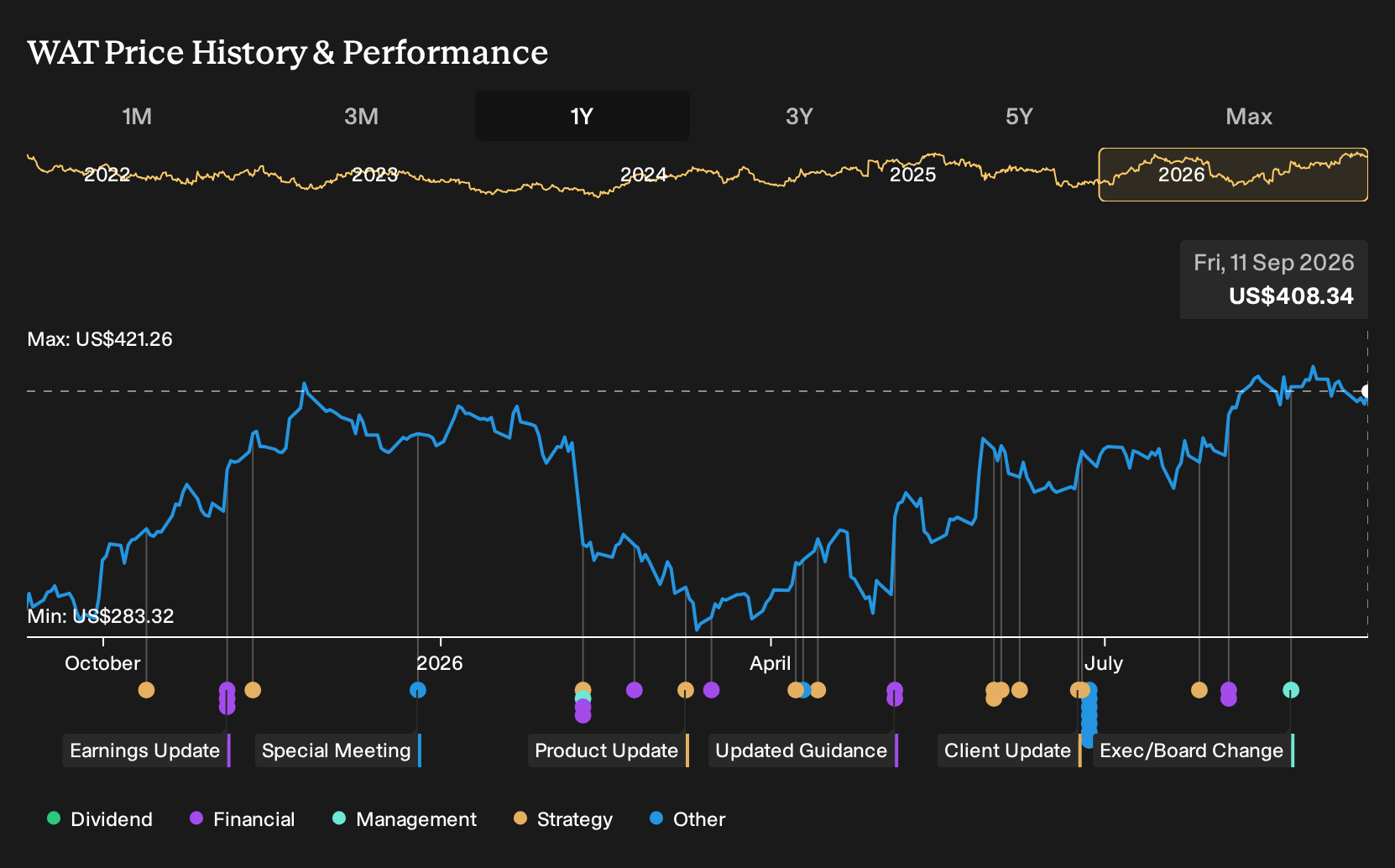The image size is (1395, 868).
Task: Toggle the Financial legend filter
Action: tap(242, 819)
